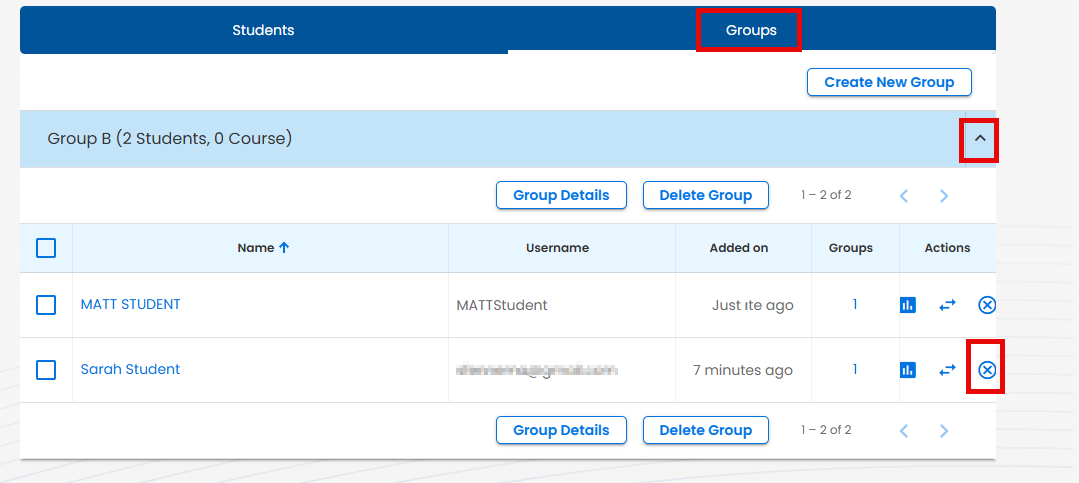1079x483 pixels.
Task: Switch to the Students tab
Action: pos(263,30)
